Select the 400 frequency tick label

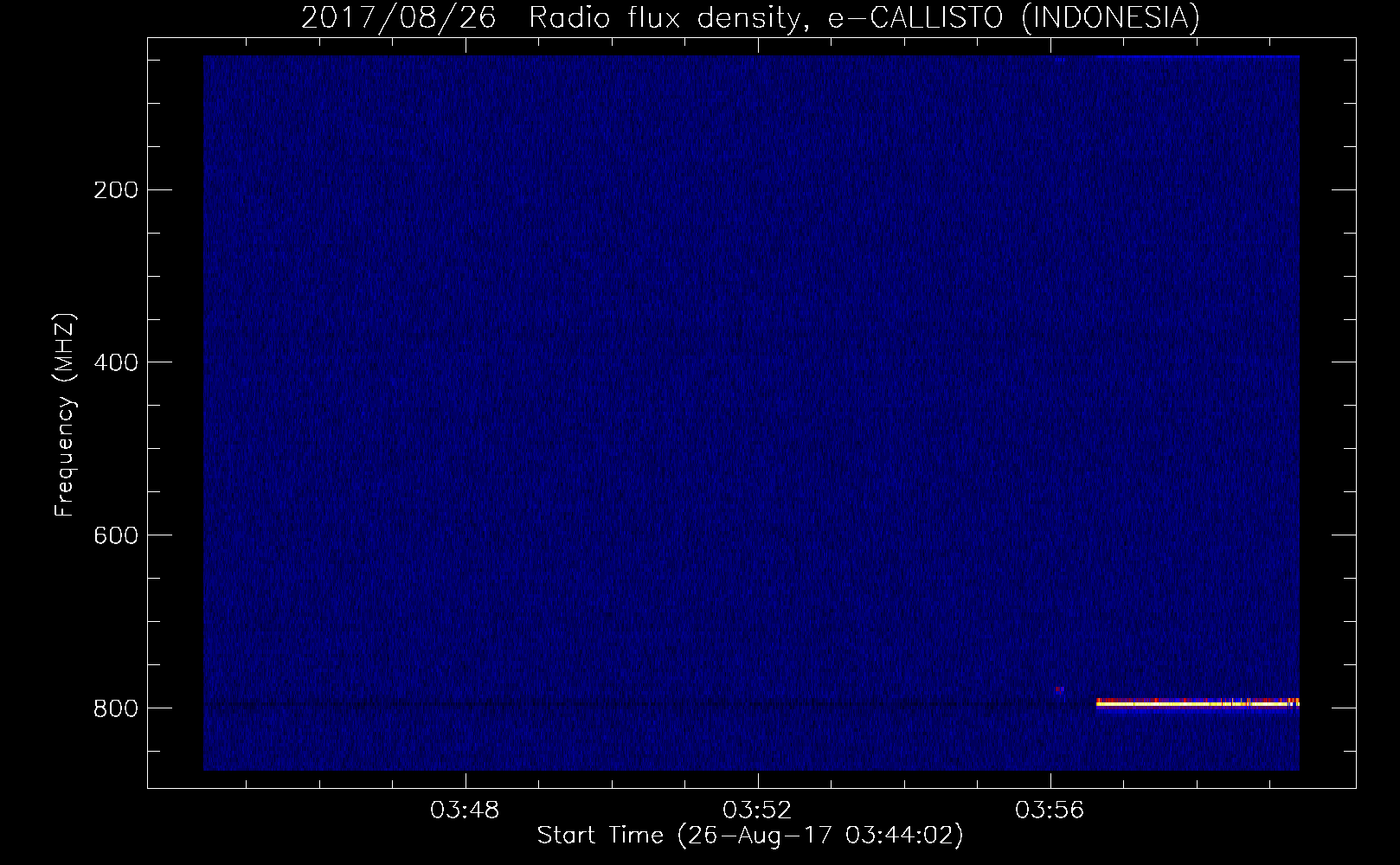116,362
